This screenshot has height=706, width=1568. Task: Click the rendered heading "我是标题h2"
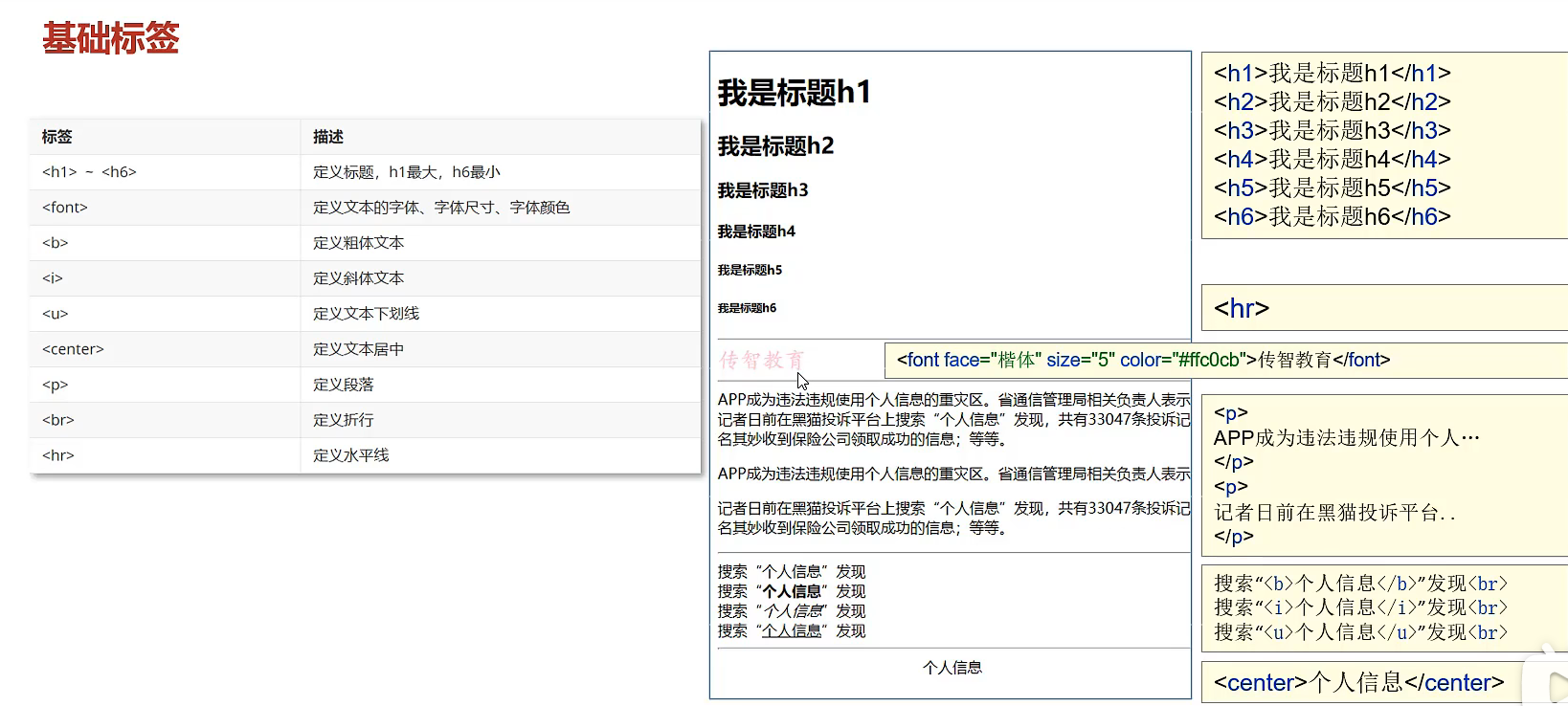(x=776, y=146)
